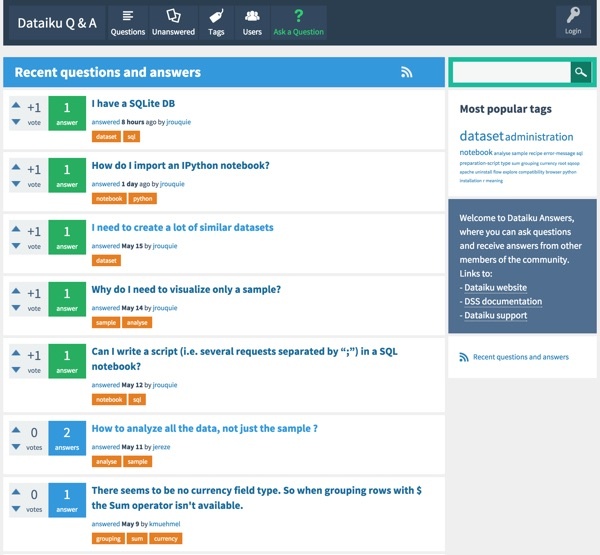Open the Users nav item

(x=252, y=23)
